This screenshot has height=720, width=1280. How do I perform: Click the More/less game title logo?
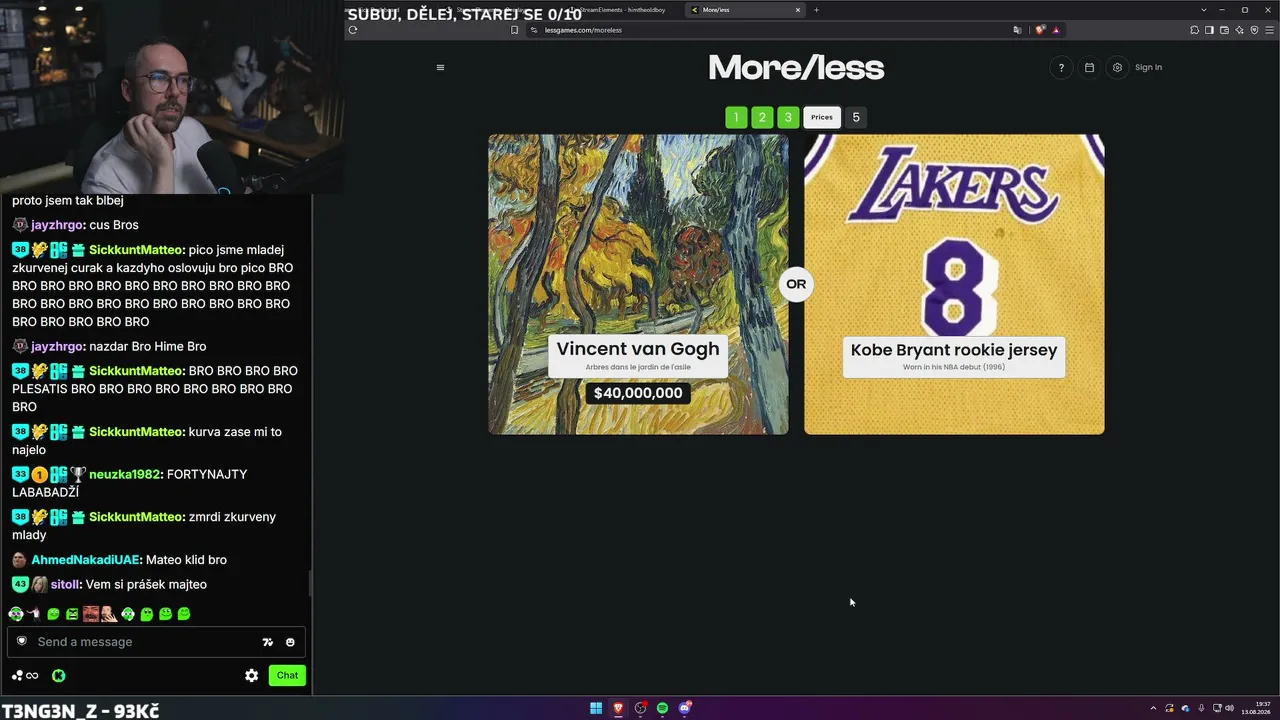coord(796,68)
